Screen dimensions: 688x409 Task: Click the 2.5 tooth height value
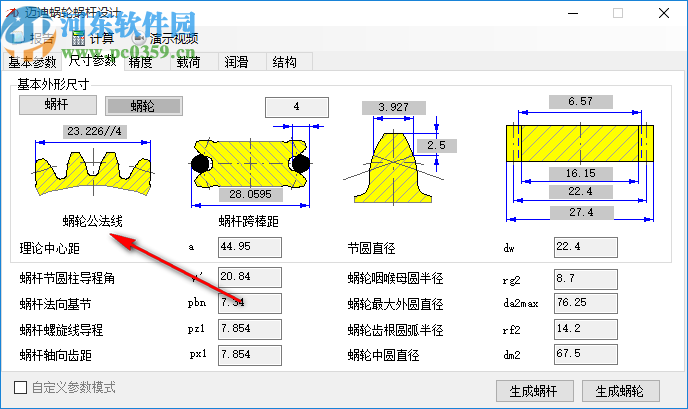coord(436,146)
